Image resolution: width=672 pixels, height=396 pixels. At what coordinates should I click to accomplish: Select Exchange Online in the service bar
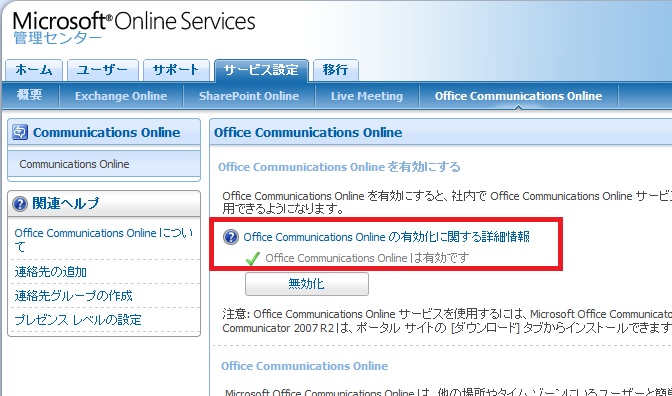121,96
